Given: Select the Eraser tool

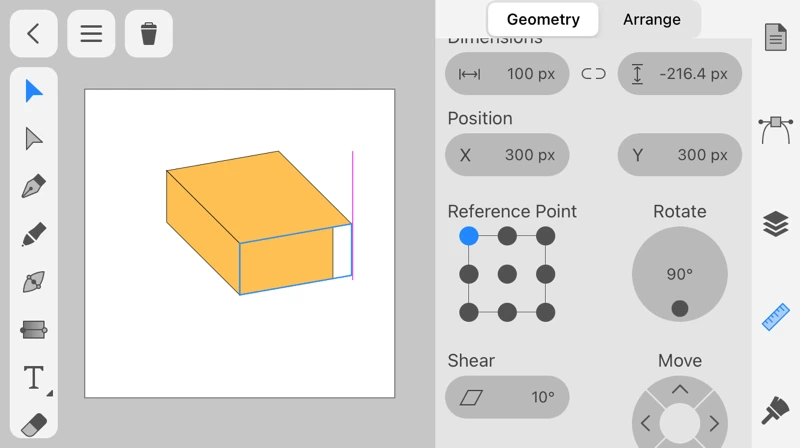Looking at the screenshot, I should (34, 424).
